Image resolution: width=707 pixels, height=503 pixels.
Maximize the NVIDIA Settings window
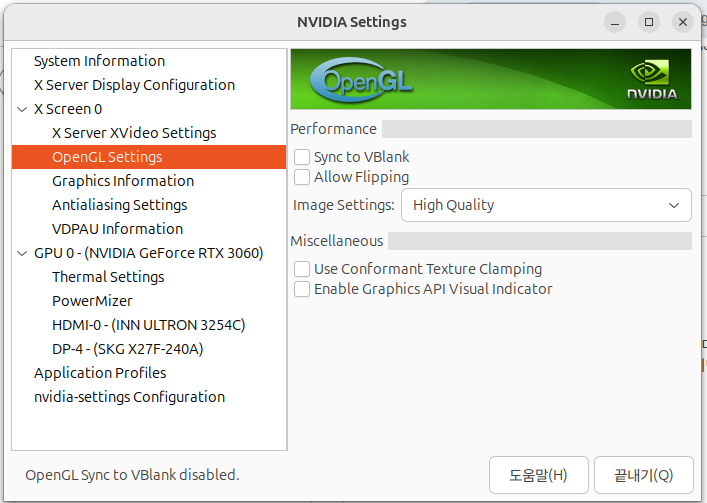649,22
